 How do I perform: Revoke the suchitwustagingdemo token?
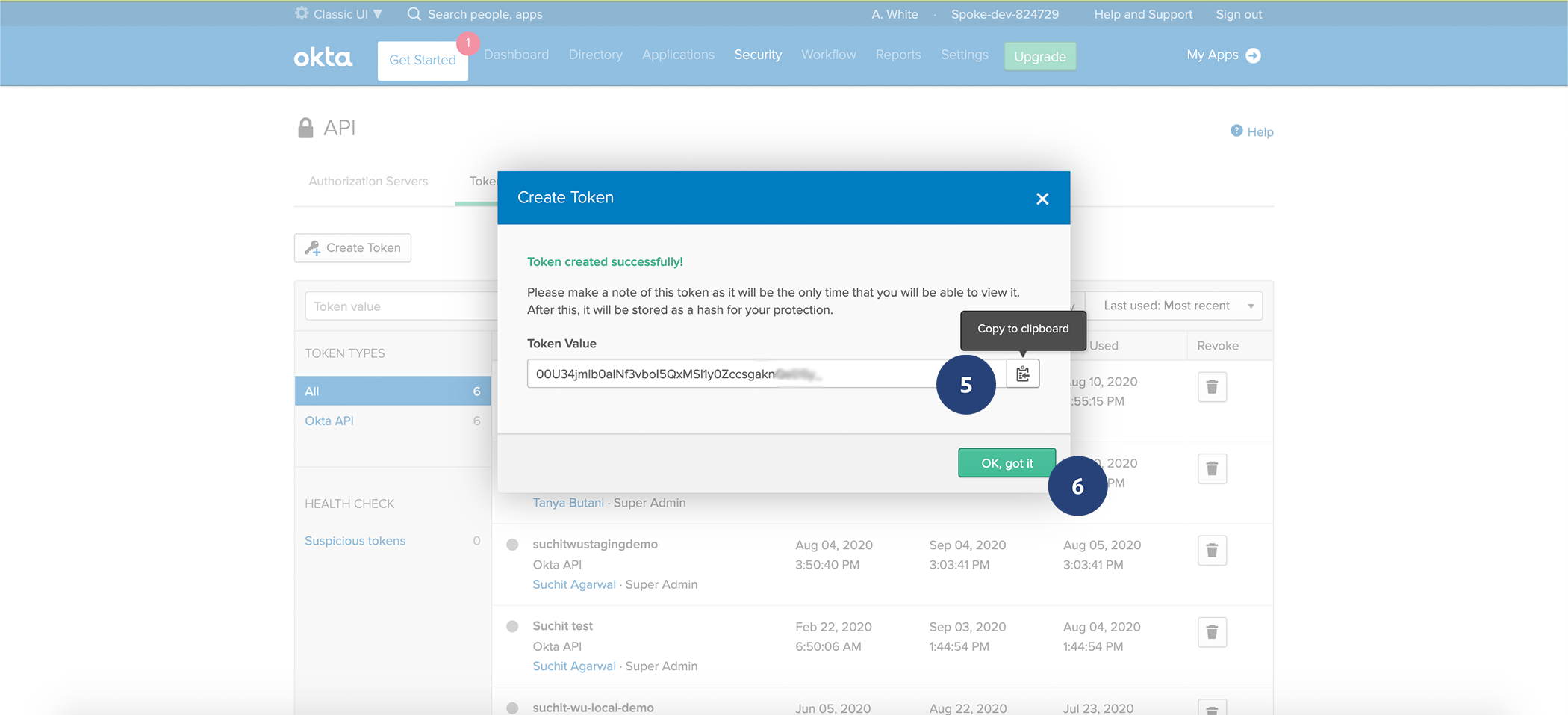click(1212, 551)
